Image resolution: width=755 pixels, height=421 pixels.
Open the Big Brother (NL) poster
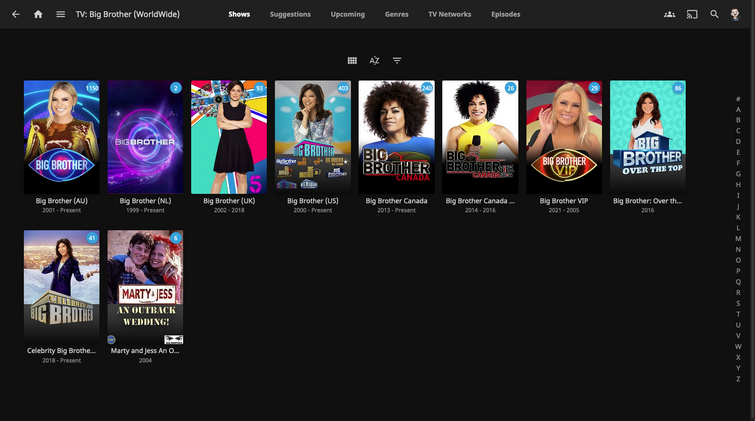click(145, 137)
